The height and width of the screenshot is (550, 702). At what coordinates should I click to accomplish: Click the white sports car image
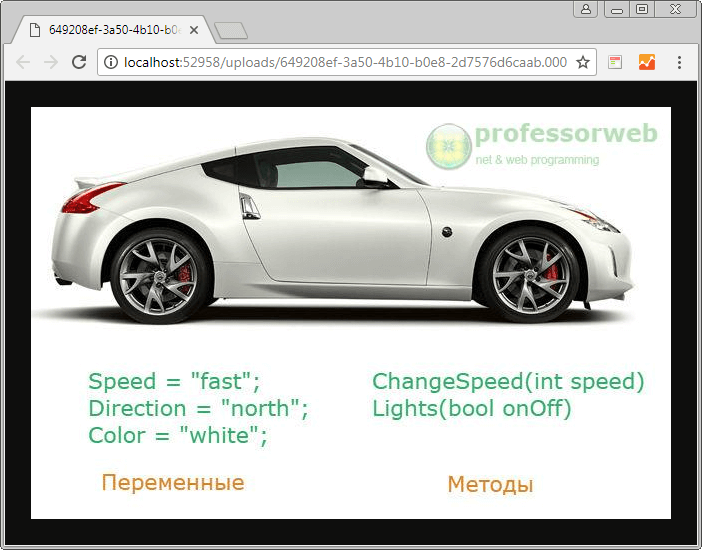point(340,231)
